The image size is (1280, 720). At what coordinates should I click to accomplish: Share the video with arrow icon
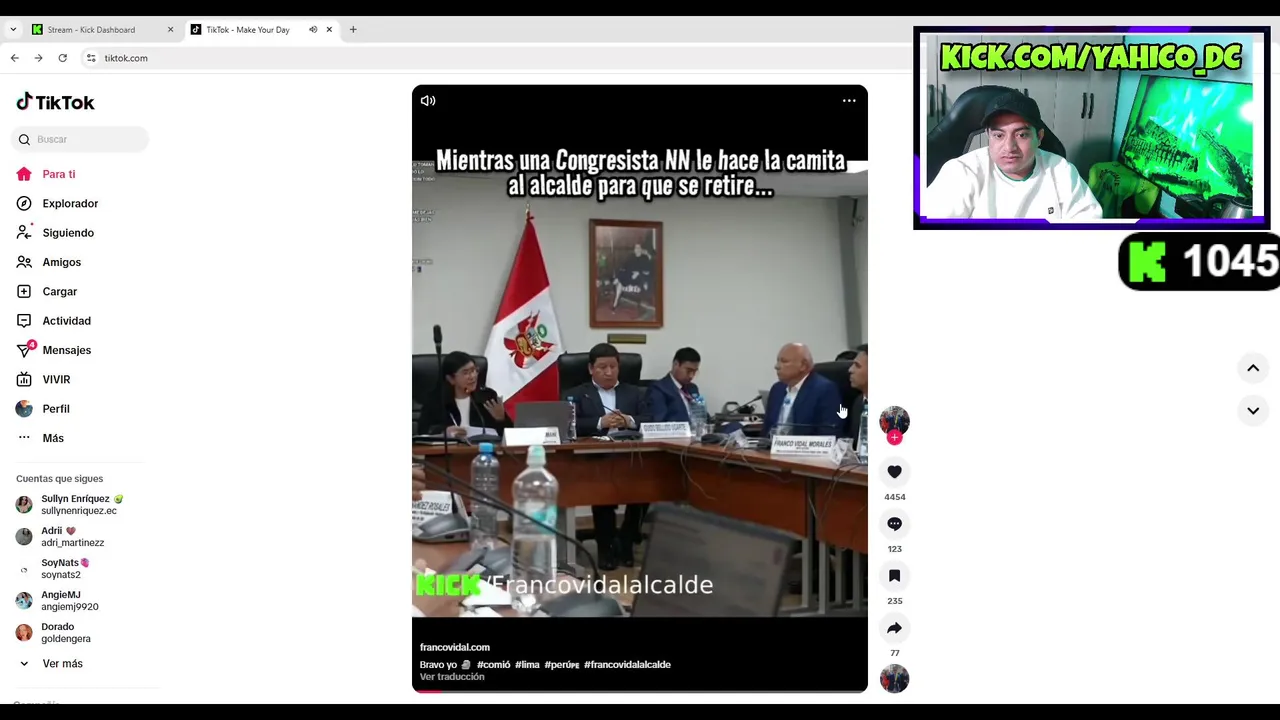(894, 628)
